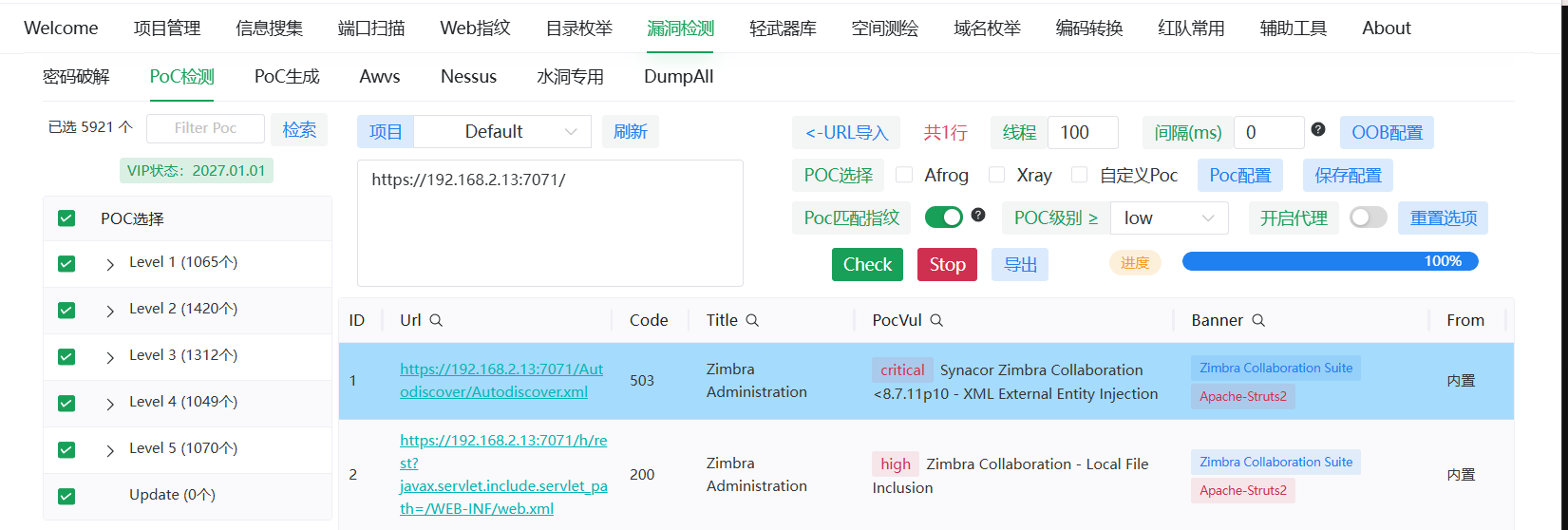Uncheck the Level 3 (1312个) checkbox
The image size is (1568, 530).
(66, 356)
